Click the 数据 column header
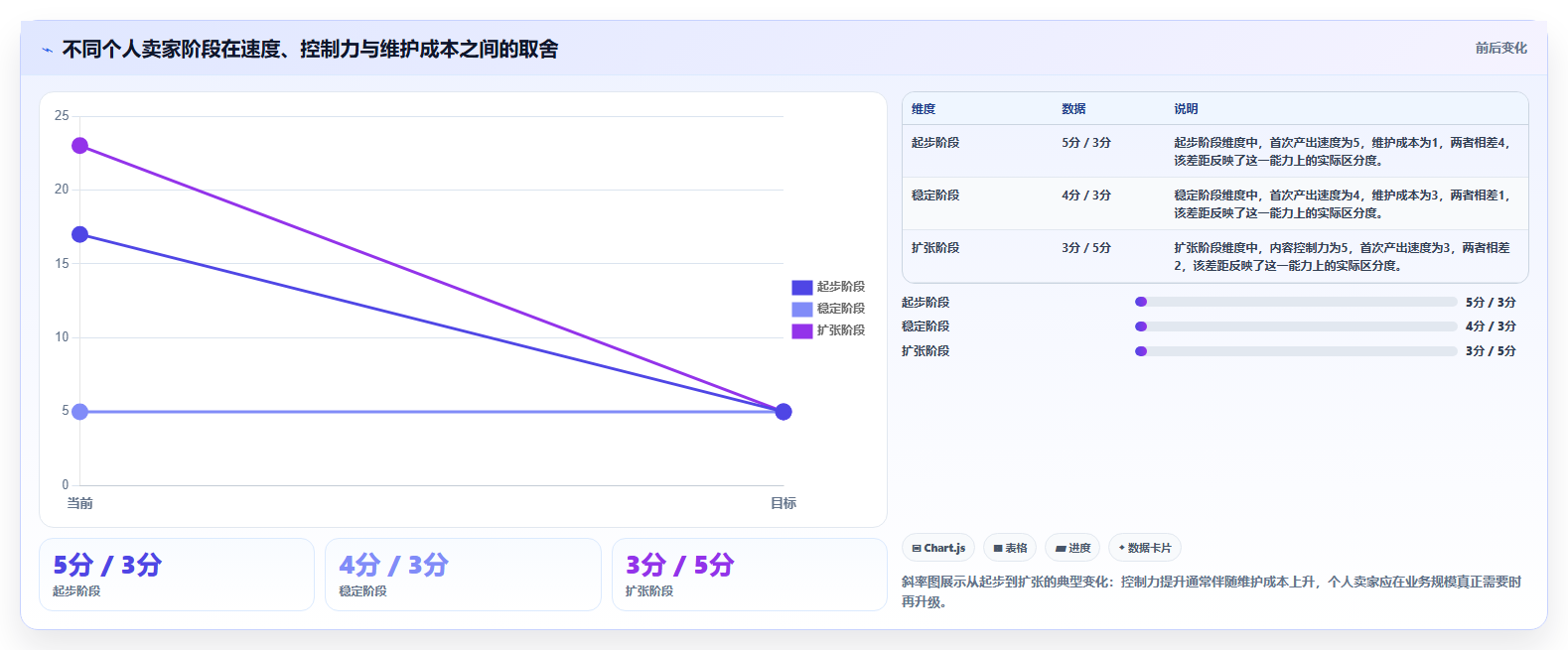This screenshot has height=650, width=1568. (1073, 109)
